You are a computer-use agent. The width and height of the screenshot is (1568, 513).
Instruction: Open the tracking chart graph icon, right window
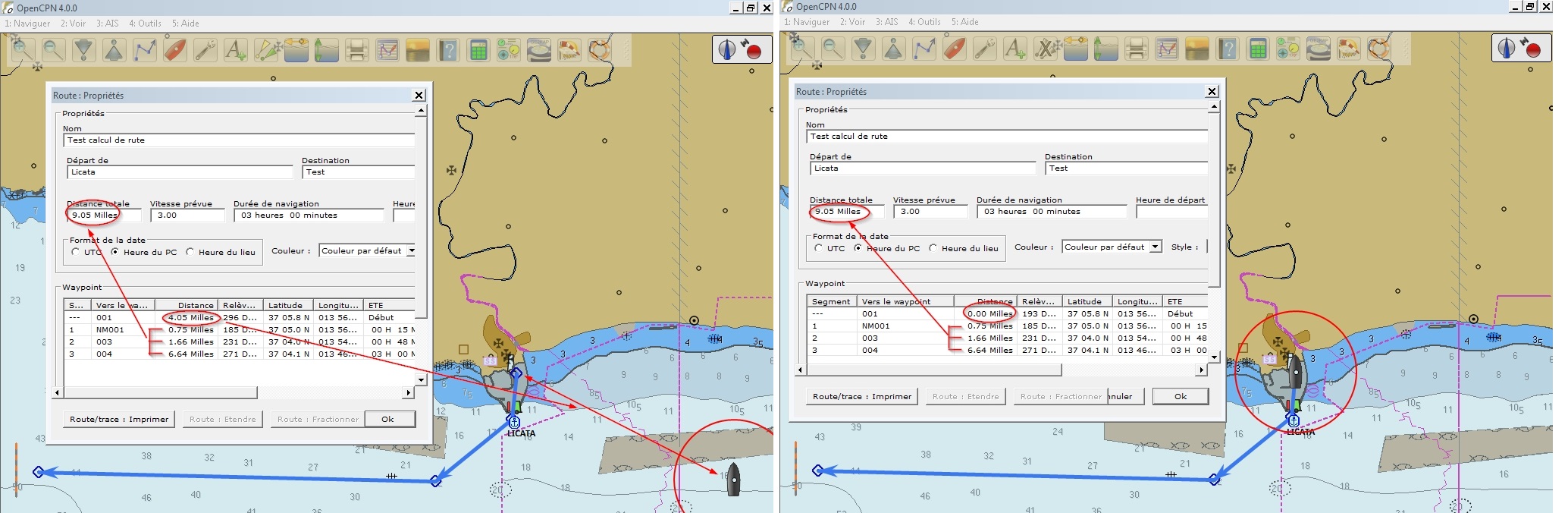(x=1167, y=50)
